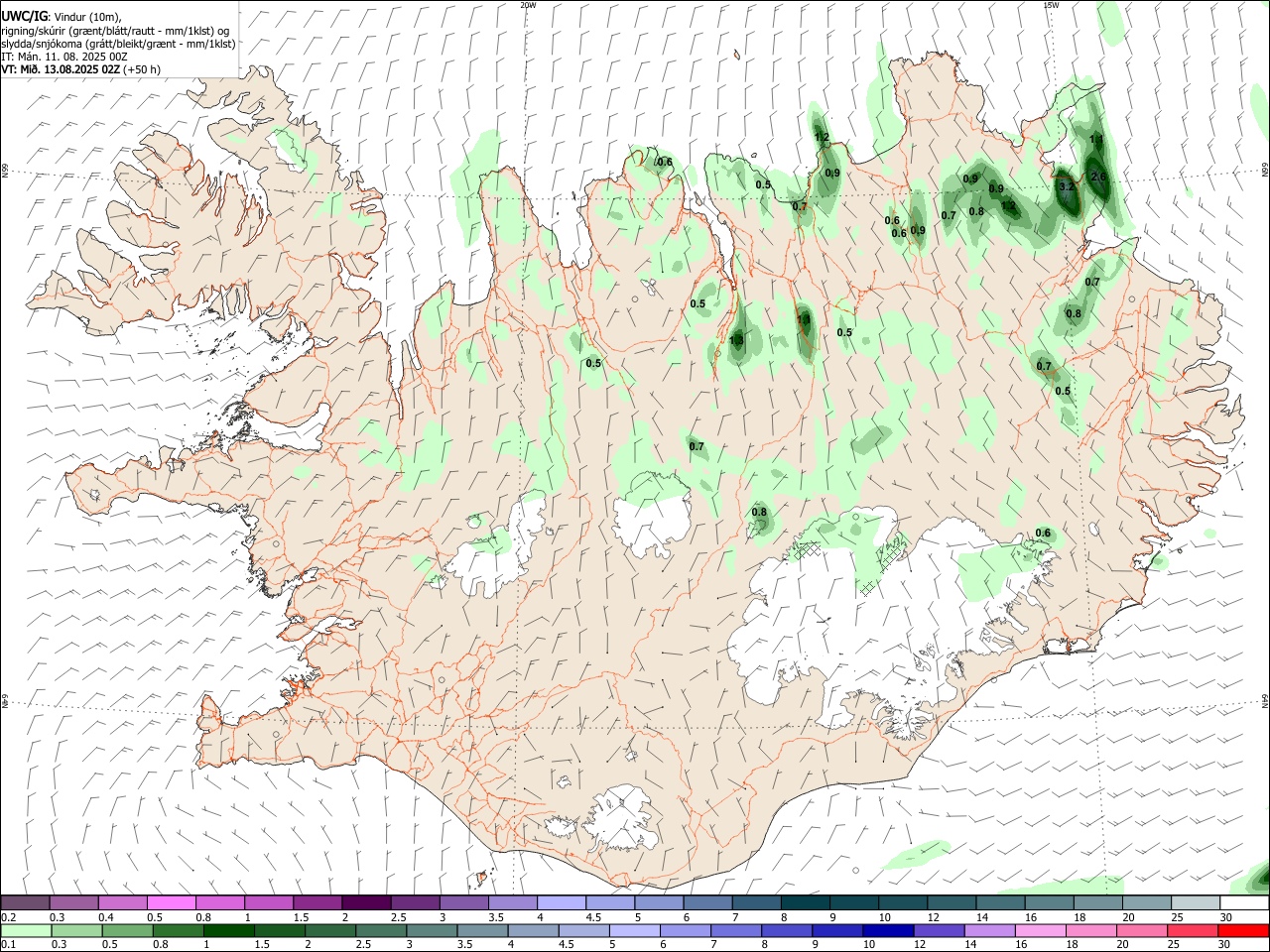Select the pure red swatch labeled 30 in lower legend row

(x=1243, y=931)
